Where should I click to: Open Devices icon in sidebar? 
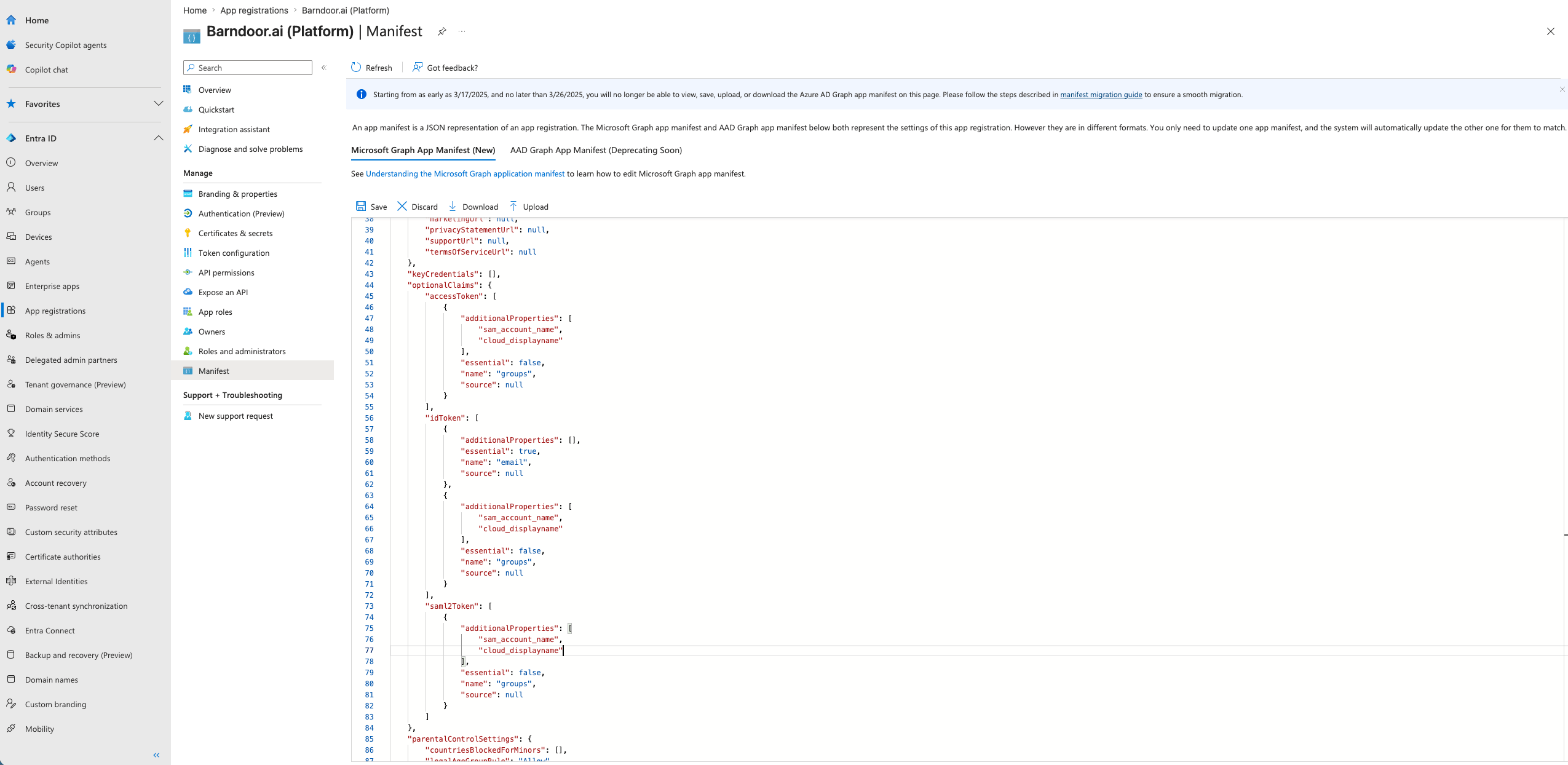pos(11,236)
